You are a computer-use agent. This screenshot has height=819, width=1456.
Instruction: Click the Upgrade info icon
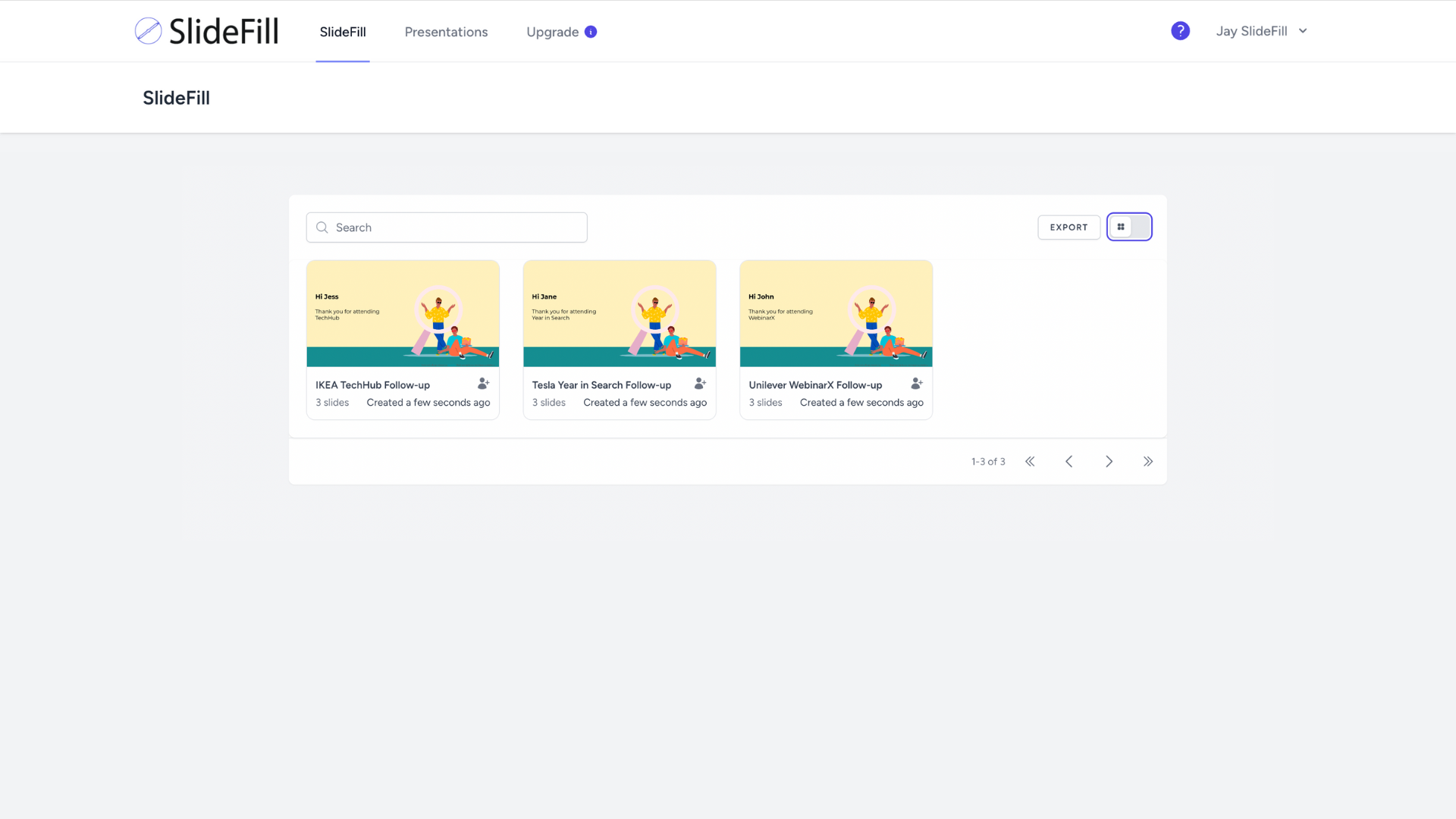point(591,32)
